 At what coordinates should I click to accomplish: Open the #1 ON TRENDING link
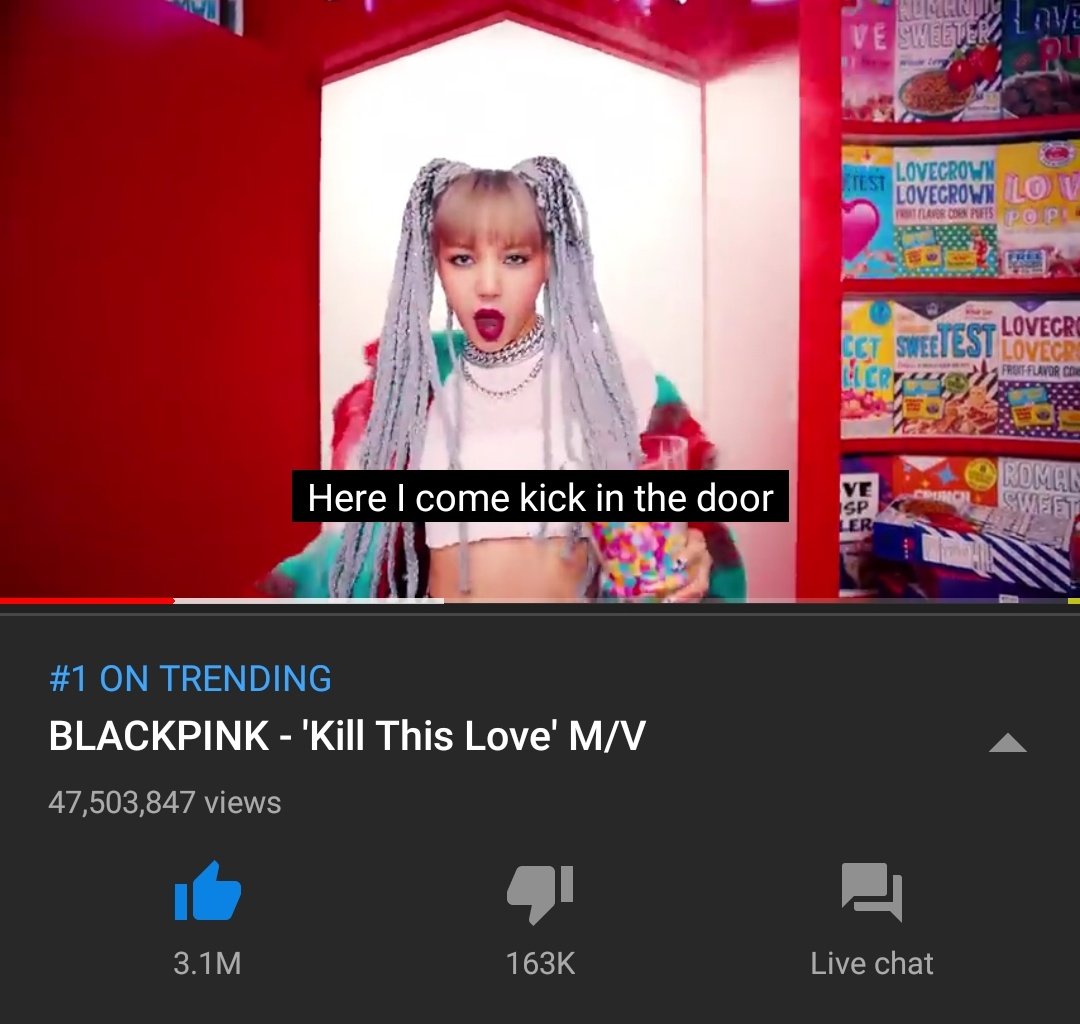pyautogui.click(x=190, y=678)
